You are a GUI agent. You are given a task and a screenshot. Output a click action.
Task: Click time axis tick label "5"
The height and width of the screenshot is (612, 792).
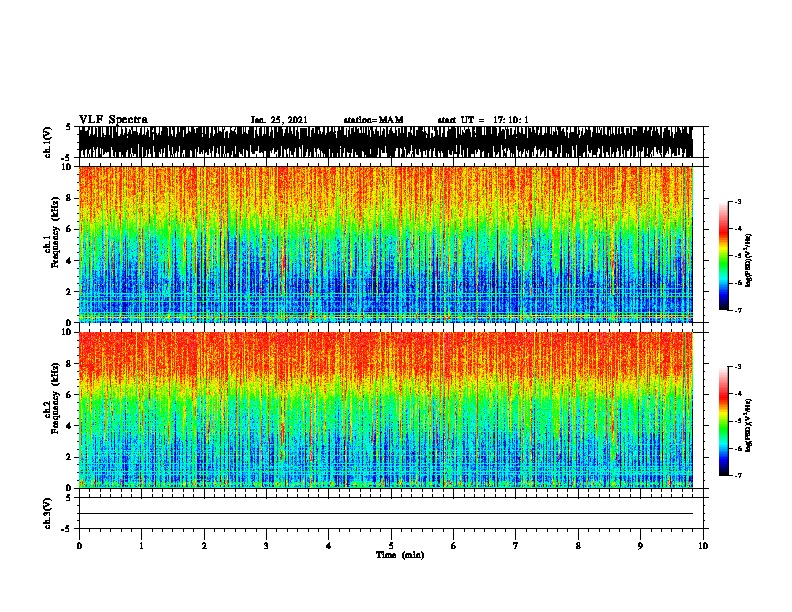pos(391,546)
